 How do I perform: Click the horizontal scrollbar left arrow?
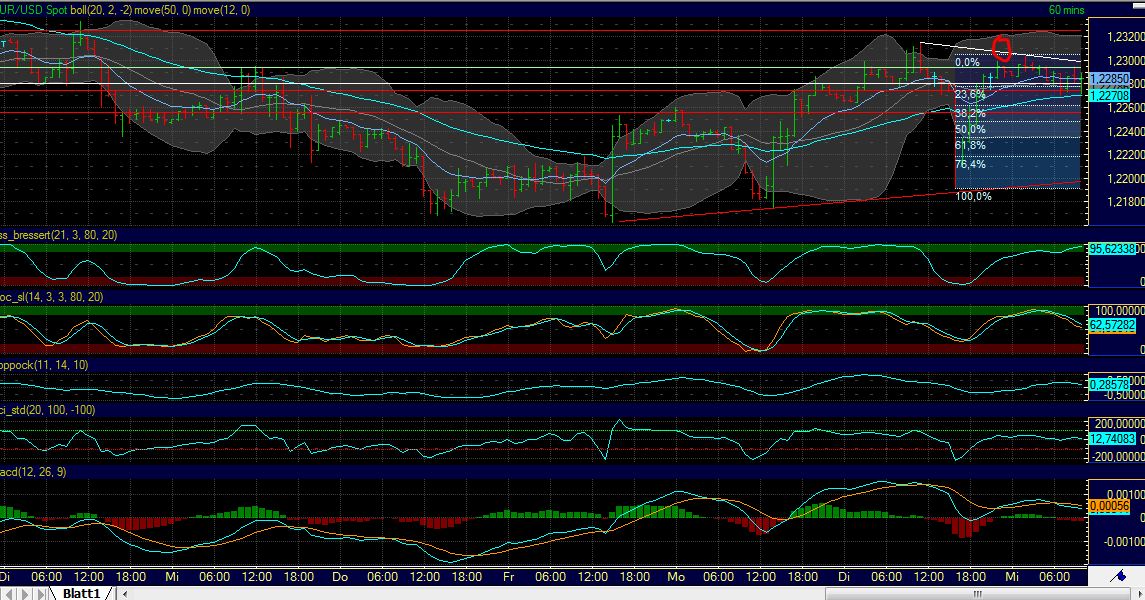126,593
